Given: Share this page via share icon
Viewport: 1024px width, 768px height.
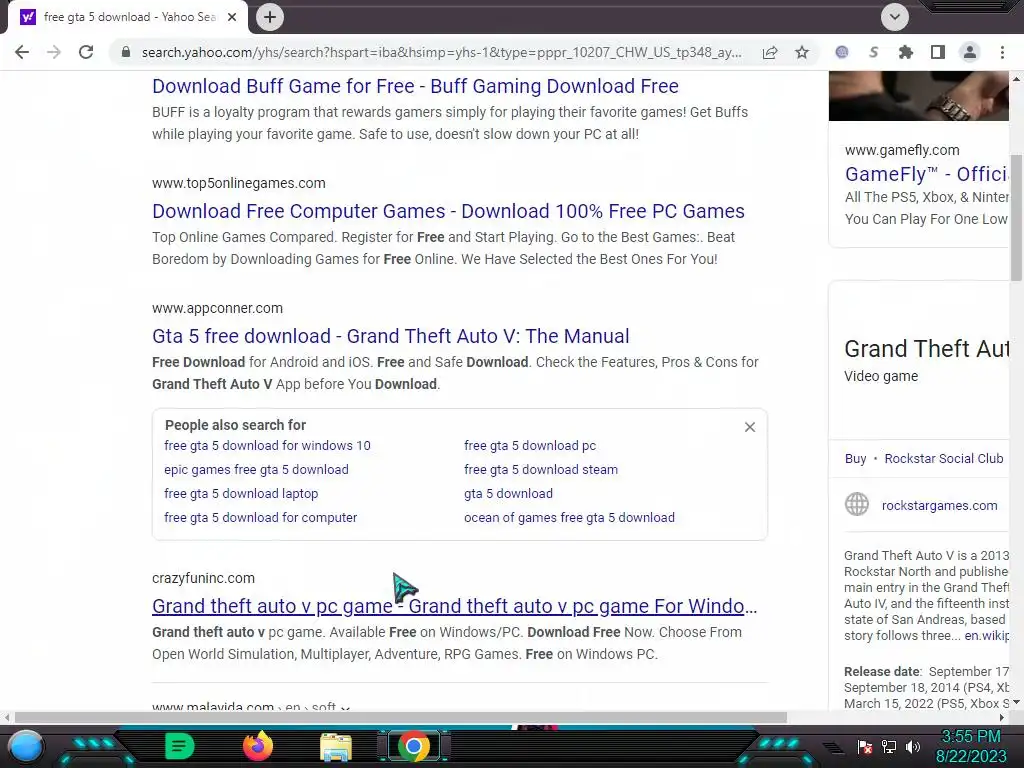Looking at the screenshot, I should coord(770,52).
